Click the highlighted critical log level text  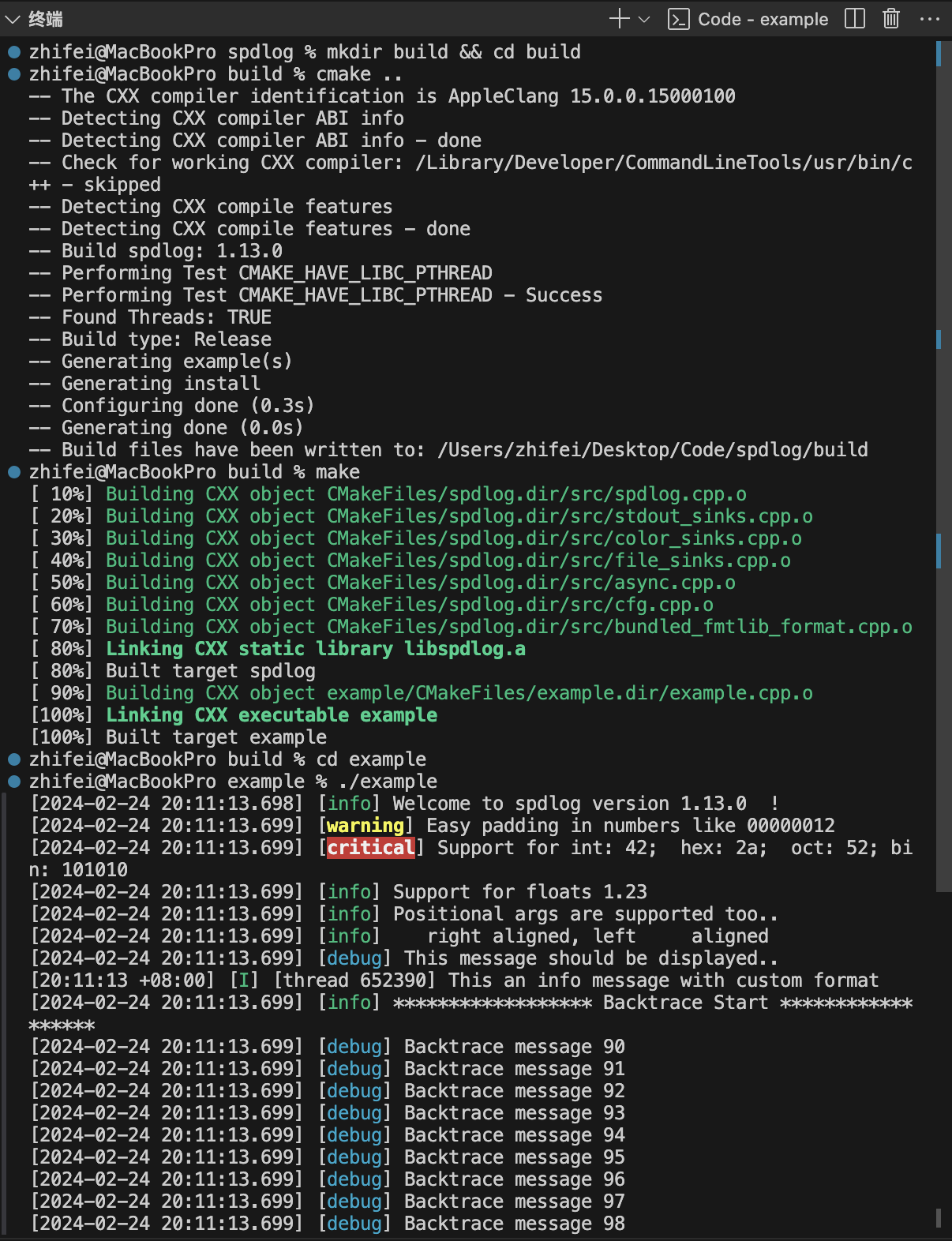(371, 847)
